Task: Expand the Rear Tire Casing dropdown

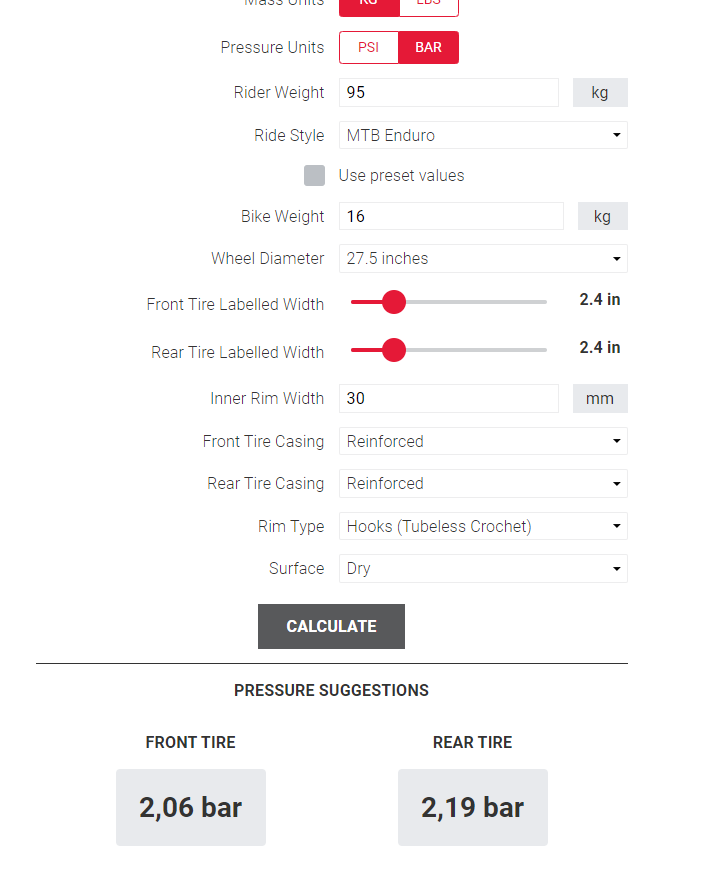Action: pyautogui.click(x=483, y=484)
